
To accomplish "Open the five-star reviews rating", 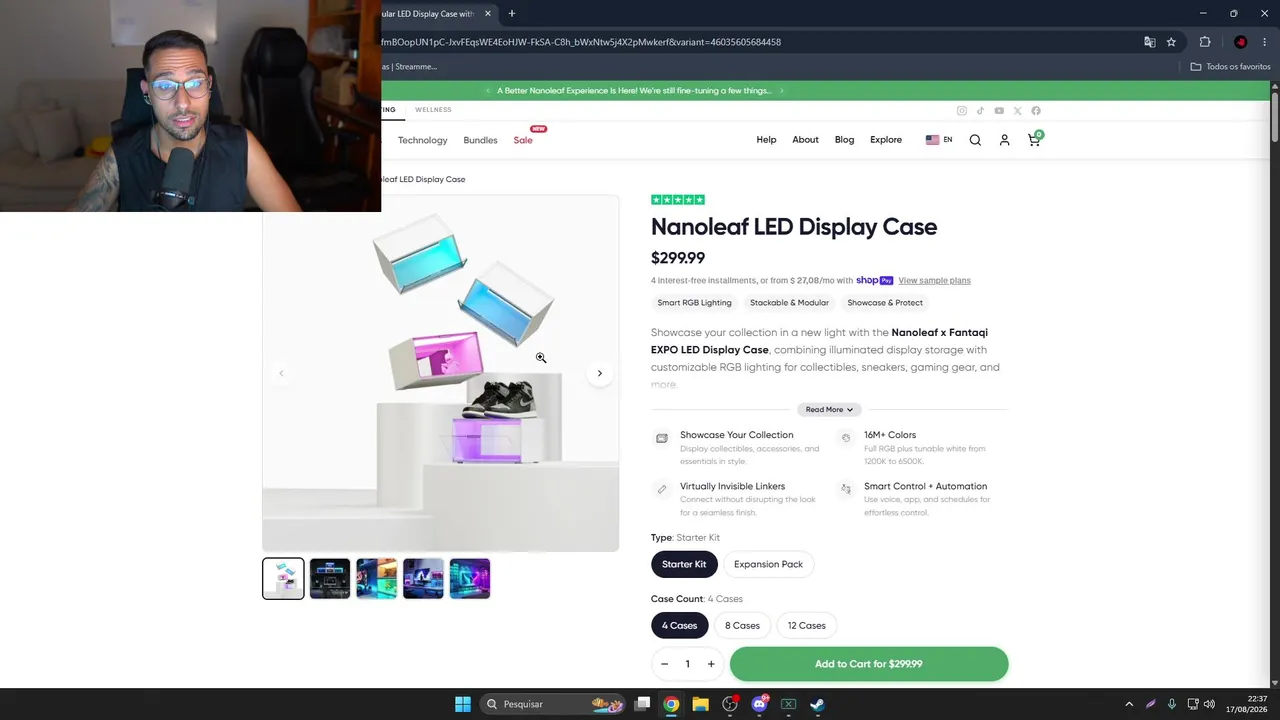I will click(678, 200).
